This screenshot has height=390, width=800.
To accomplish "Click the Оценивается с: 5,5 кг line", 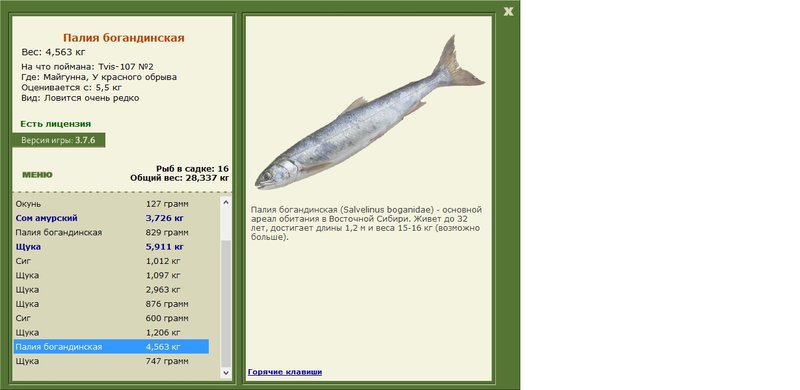I will pyautogui.click(x=71, y=87).
